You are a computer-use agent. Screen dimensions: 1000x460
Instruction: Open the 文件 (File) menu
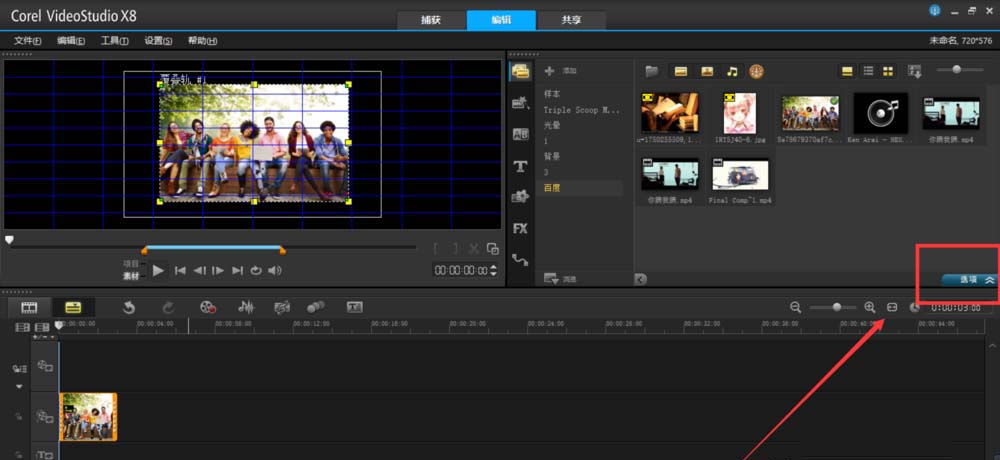click(27, 41)
